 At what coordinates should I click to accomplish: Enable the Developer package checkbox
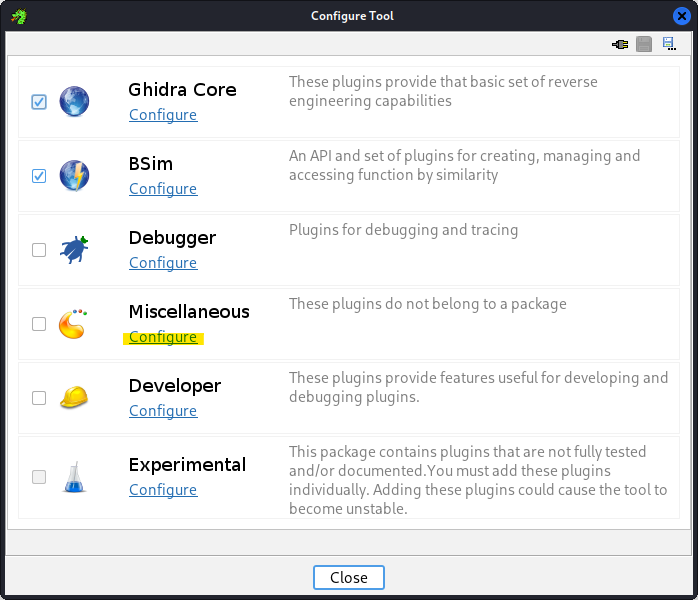pos(39,398)
